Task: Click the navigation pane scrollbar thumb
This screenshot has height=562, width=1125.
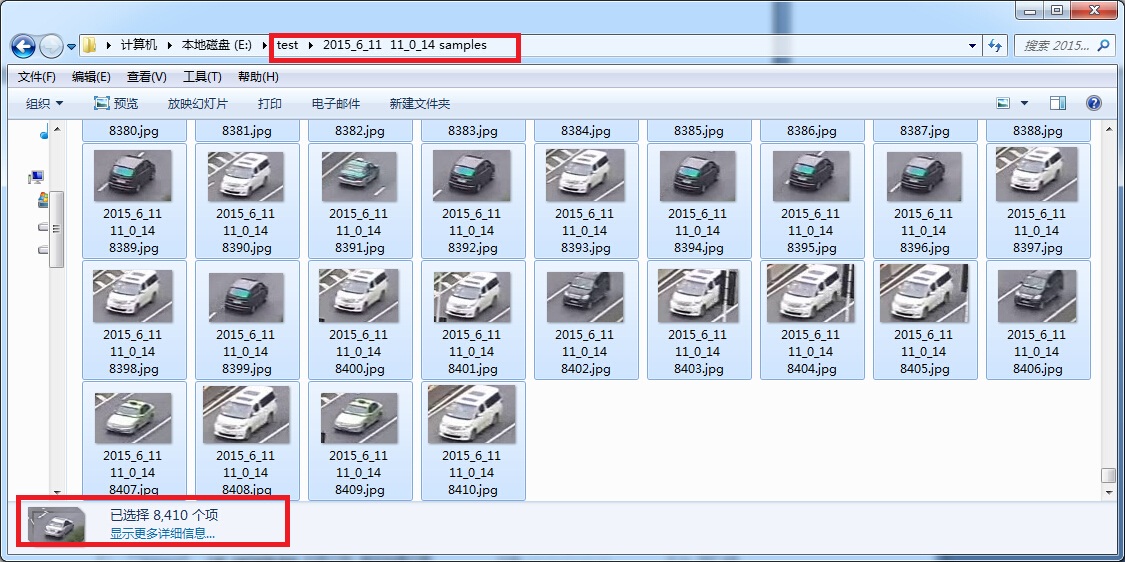Action: (57, 229)
